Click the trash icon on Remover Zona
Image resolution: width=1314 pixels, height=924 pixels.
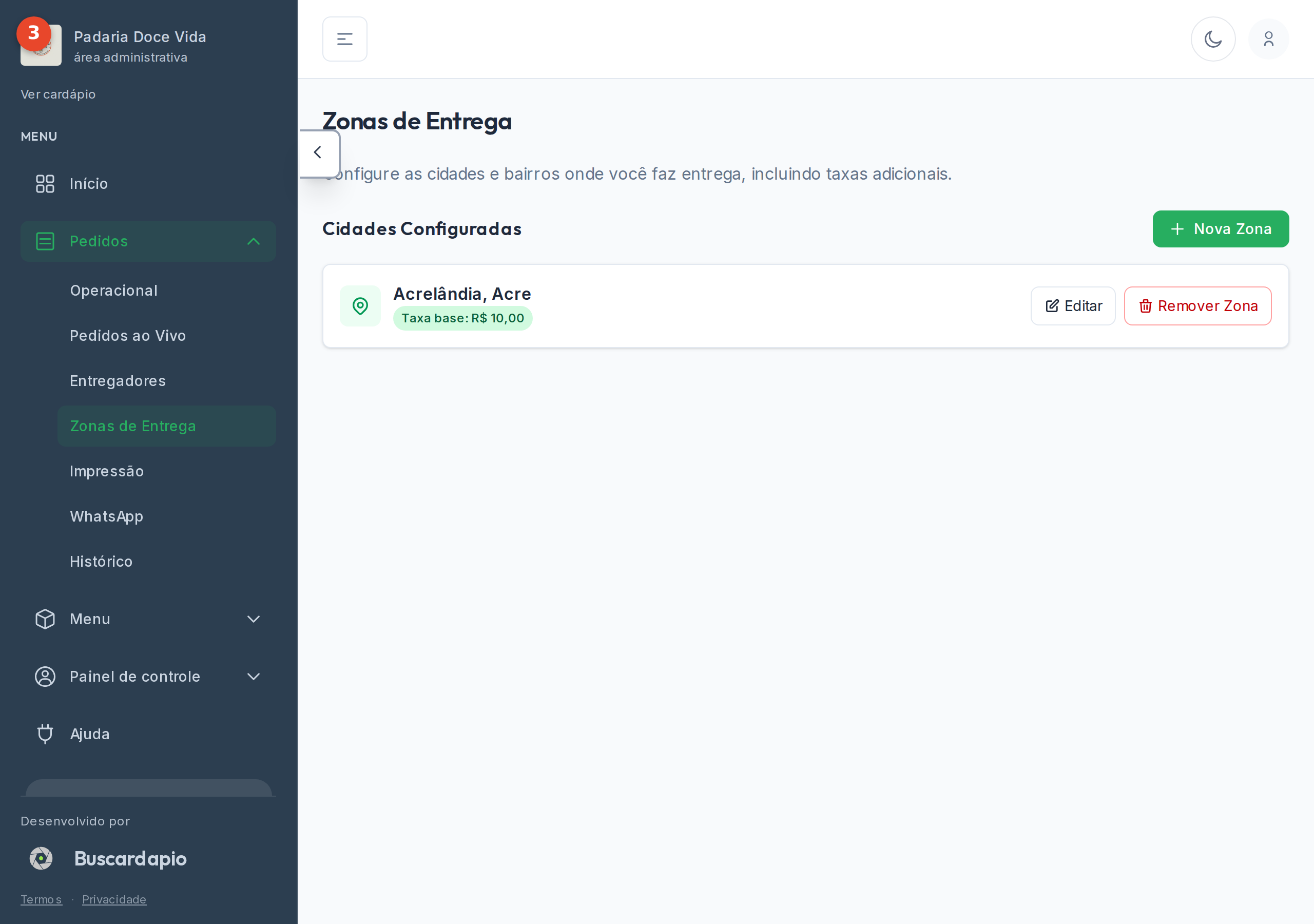click(1145, 306)
